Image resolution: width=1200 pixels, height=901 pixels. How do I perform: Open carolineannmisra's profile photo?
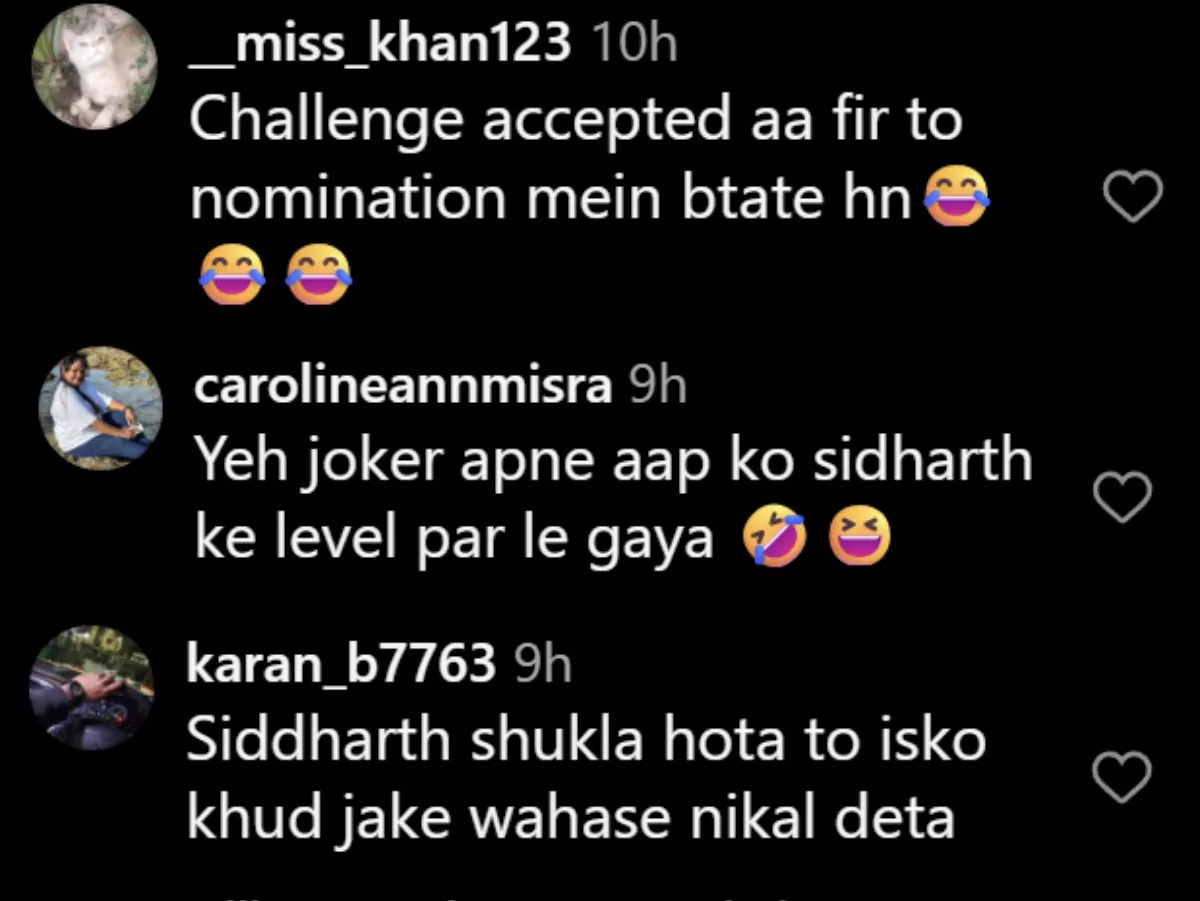coord(100,408)
